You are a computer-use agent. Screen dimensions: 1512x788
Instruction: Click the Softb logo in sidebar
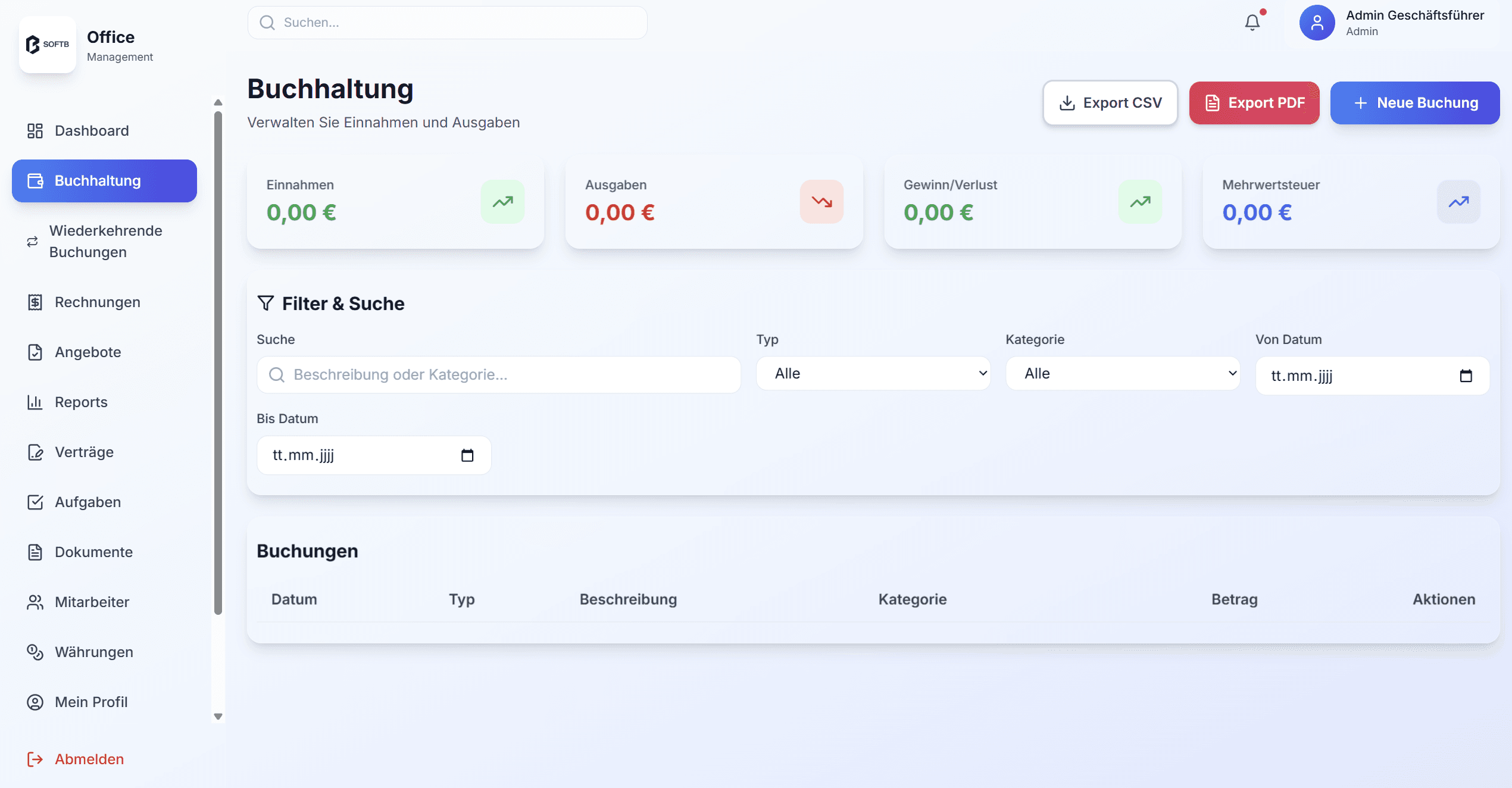(48, 45)
